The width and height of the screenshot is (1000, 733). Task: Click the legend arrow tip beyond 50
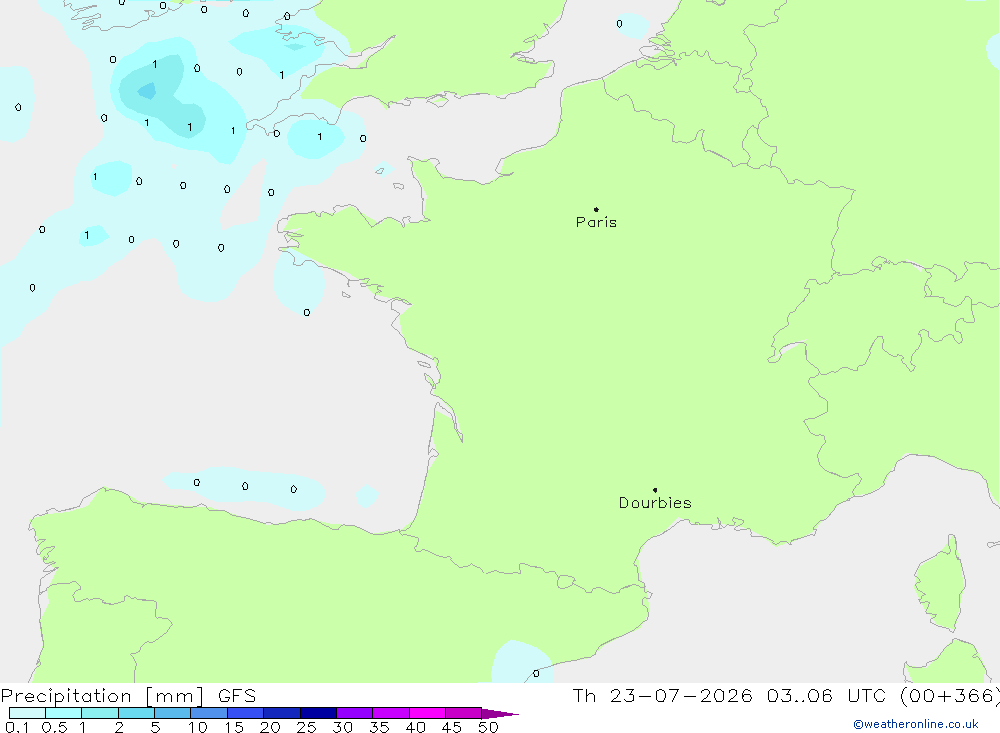pos(501,713)
